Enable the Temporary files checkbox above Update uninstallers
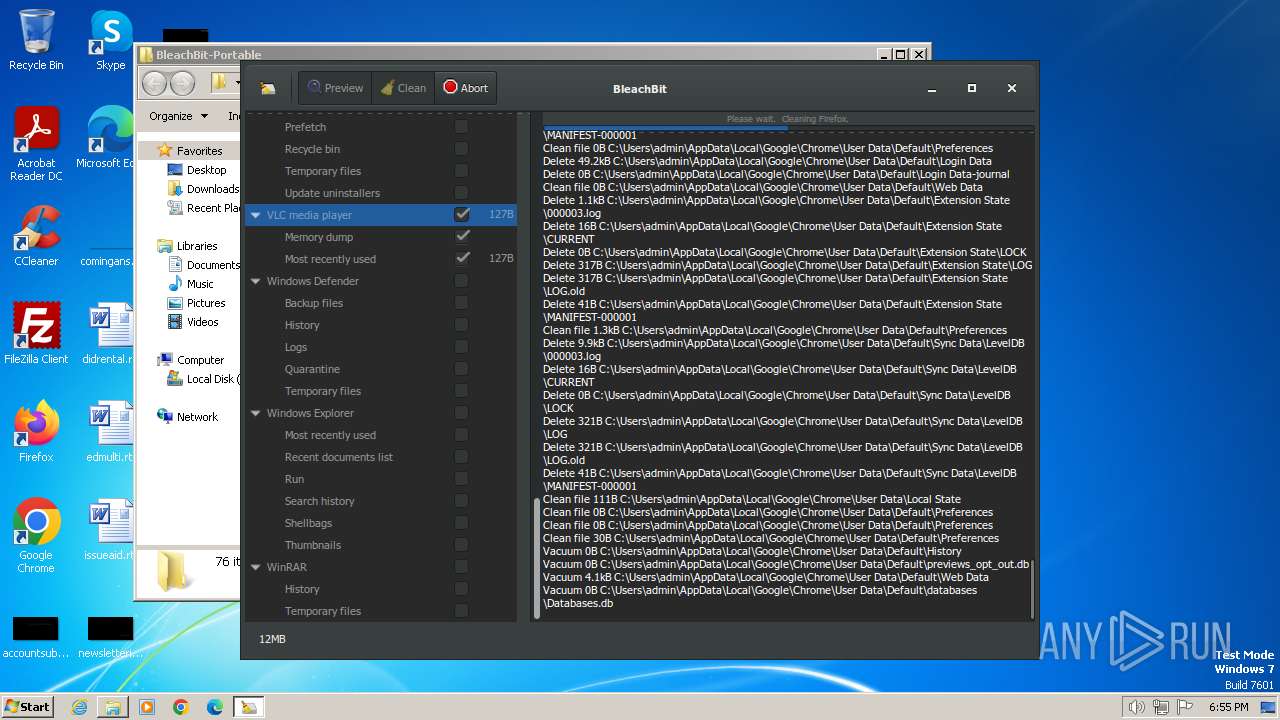This screenshot has height=720, width=1280. point(461,171)
